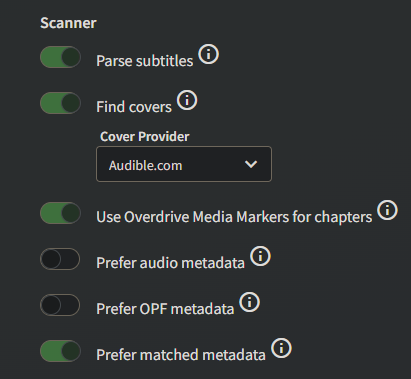Viewport: 411px width, 379px height.
Task: Show info icon next to Find covers
Action: point(187,100)
